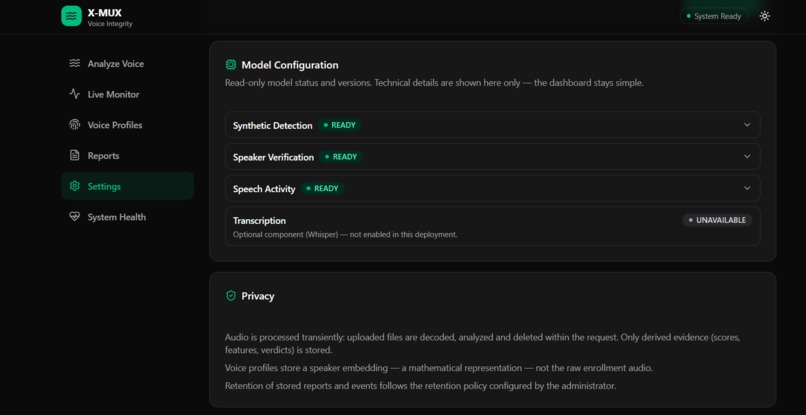Screen dimensions: 806x415
Task: Click the 'Voice Integrity' subtitle
Action: 109,24
